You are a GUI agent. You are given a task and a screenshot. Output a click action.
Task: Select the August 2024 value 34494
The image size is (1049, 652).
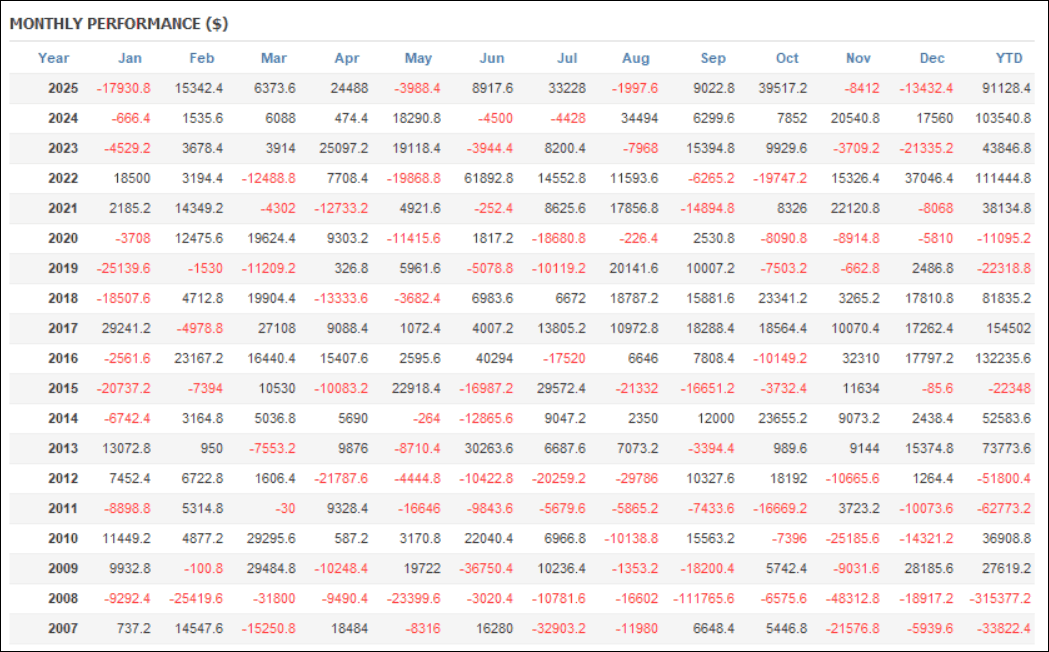tap(638, 118)
